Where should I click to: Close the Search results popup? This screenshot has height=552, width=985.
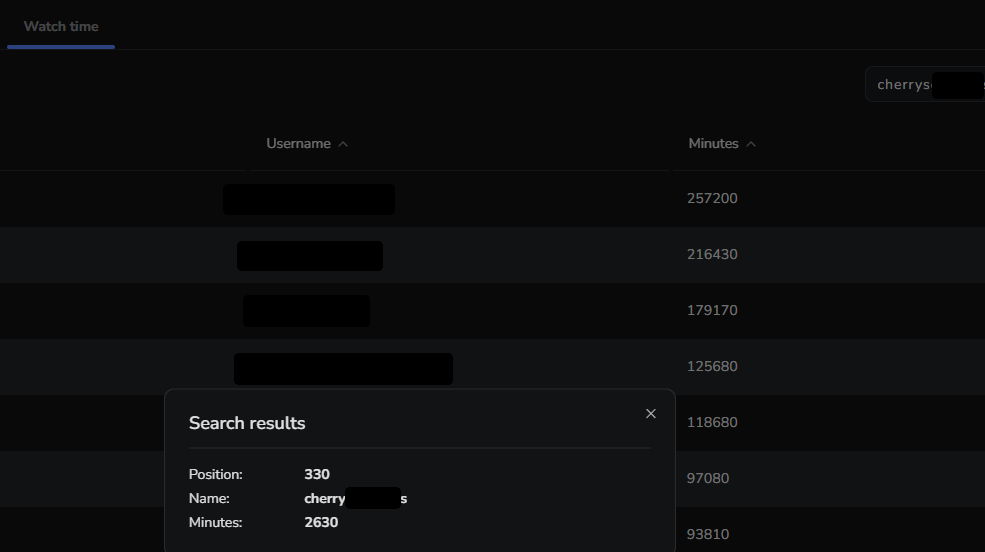(x=651, y=414)
